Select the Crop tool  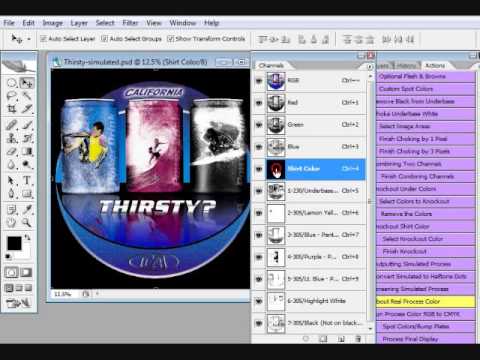pyautogui.click(x=12, y=109)
